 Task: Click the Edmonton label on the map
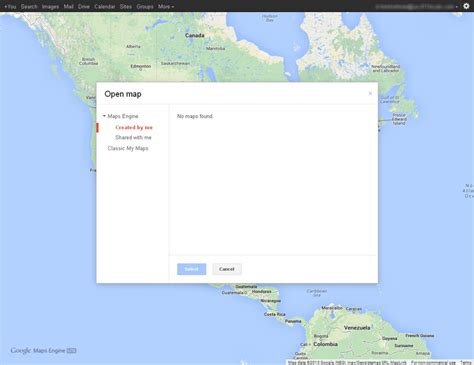click(141, 66)
